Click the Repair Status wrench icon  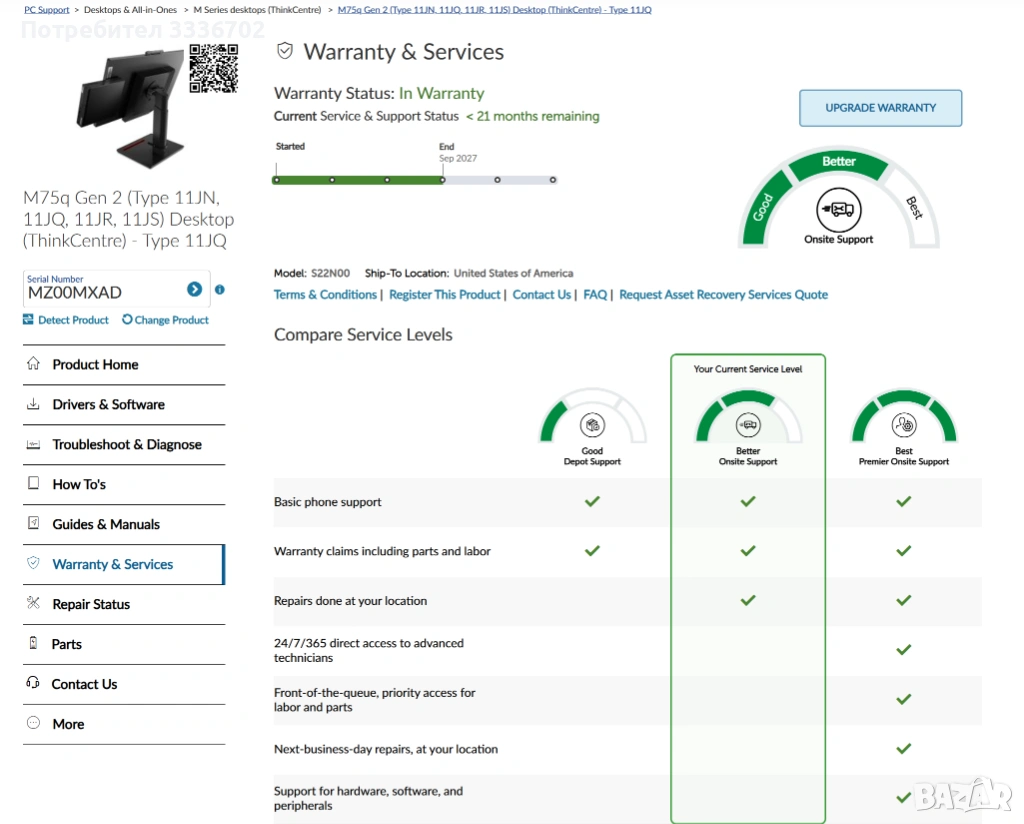tap(33, 604)
